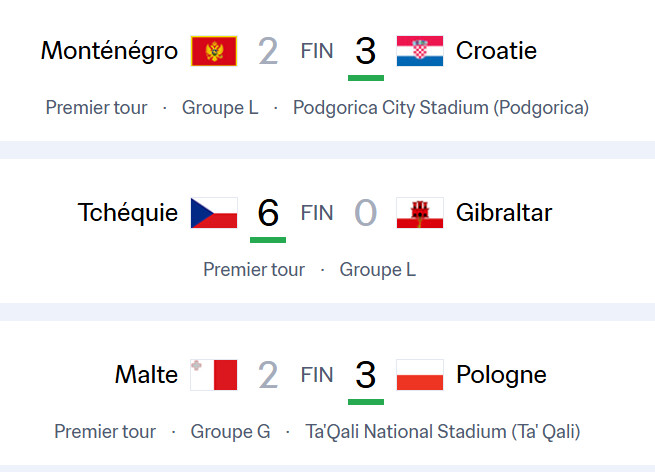655x472 pixels.
Task: Click FIN status of Tchéquie–Gibraltar match
Action: (317, 213)
